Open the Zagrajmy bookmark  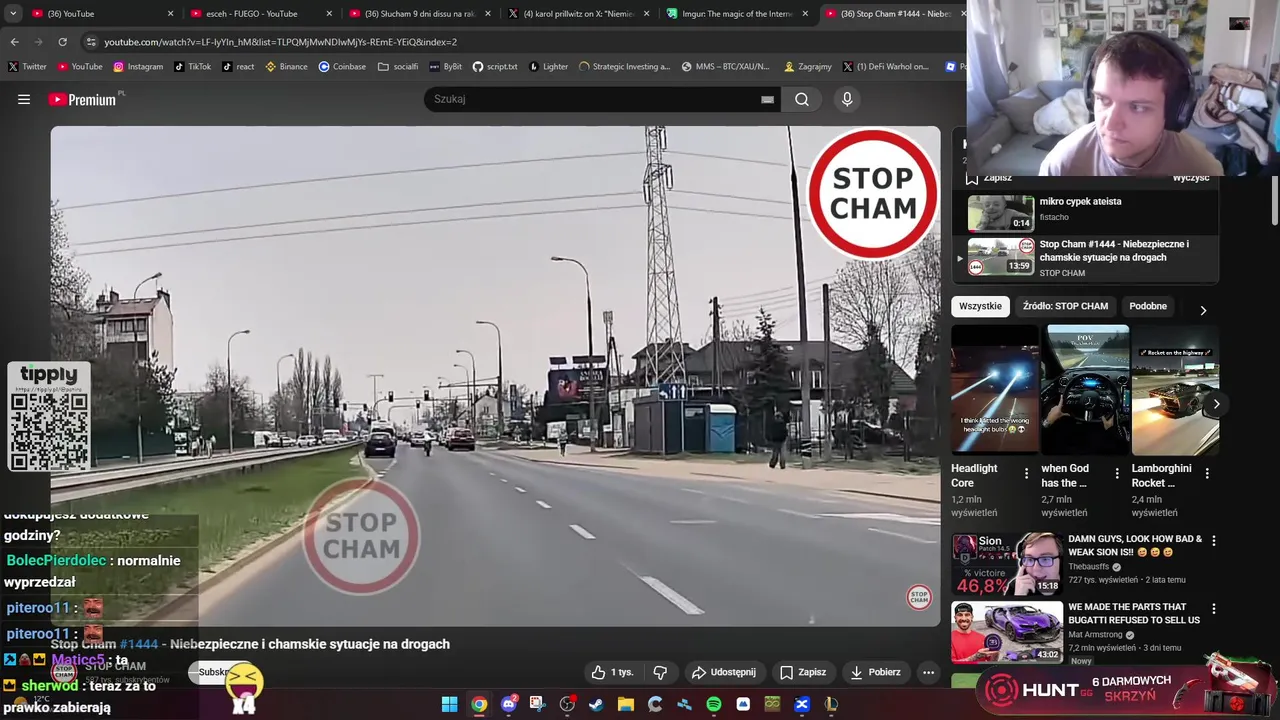pyautogui.click(x=808, y=67)
